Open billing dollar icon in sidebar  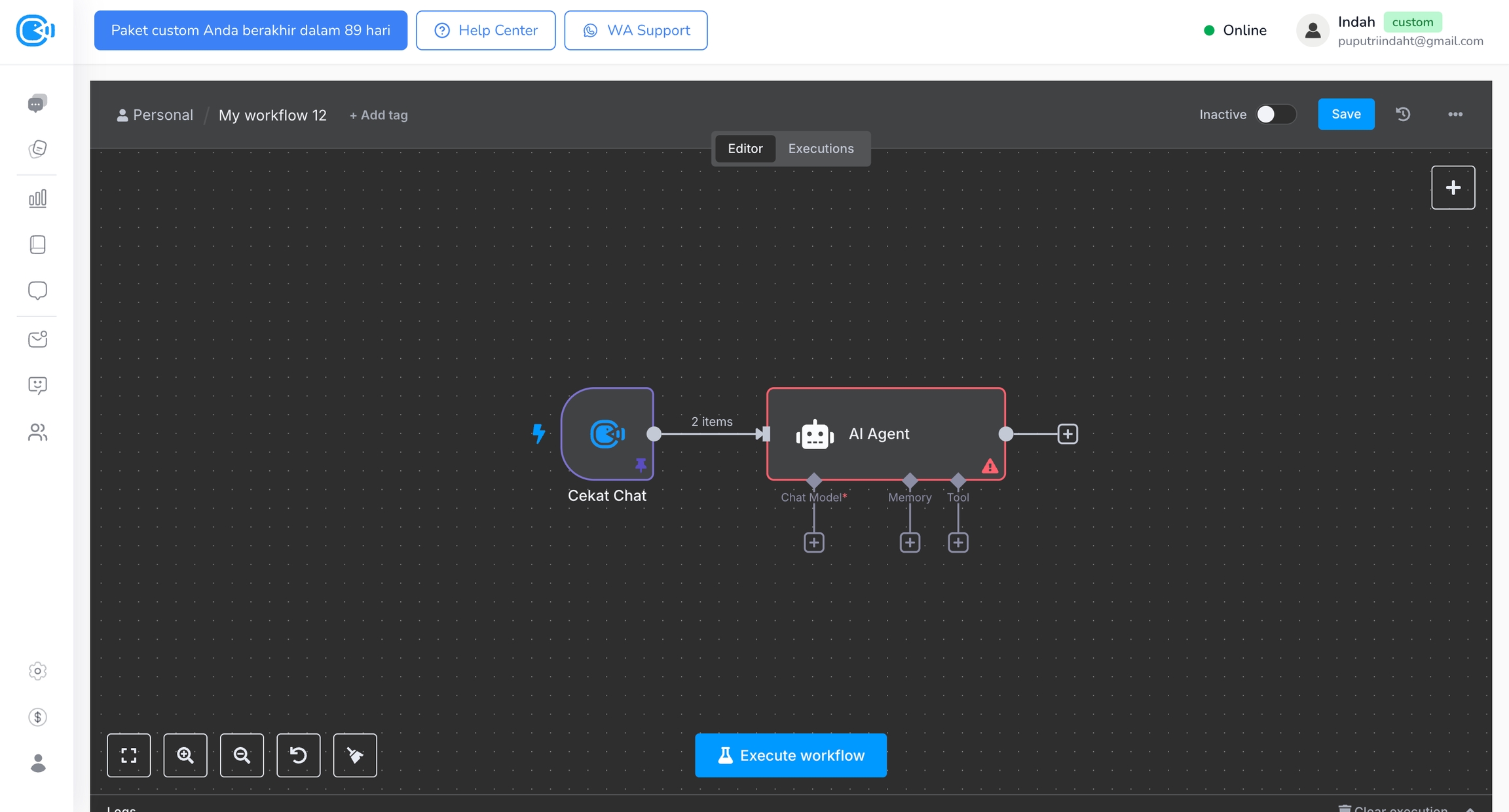pos(37,717)
